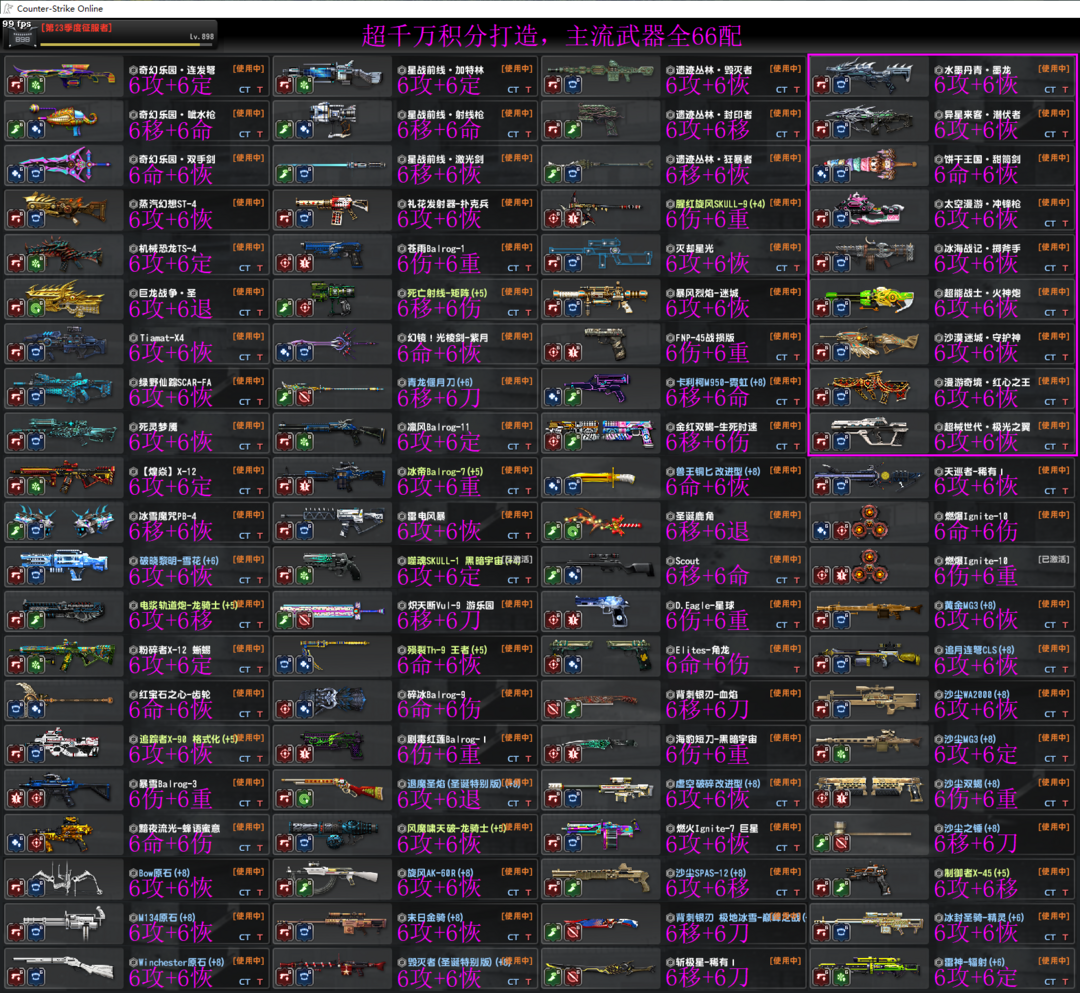
Task: Click the CT label on 追月连弩CLS(+8) row
Action: click(1050, 669)
